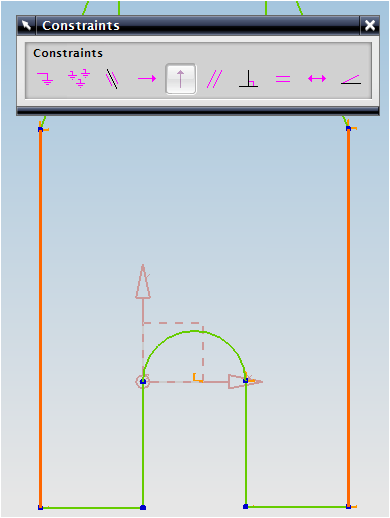This screenshot has width=390, height=518.
Task: Select the left orange vertical line
Action: (41, 318)
